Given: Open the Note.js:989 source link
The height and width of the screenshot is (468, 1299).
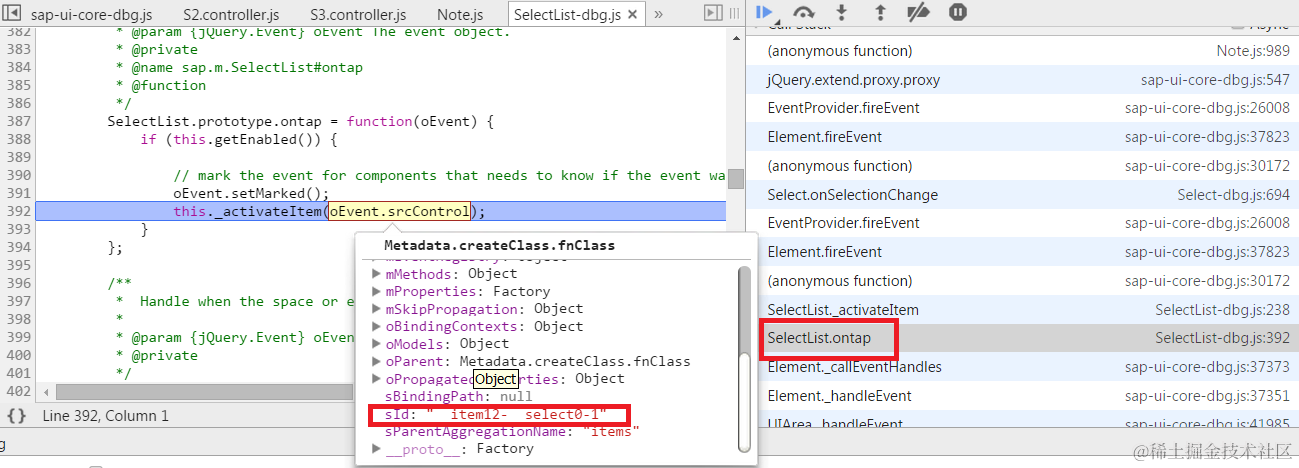Looking at the screenshot, I should coord(1253,51).
